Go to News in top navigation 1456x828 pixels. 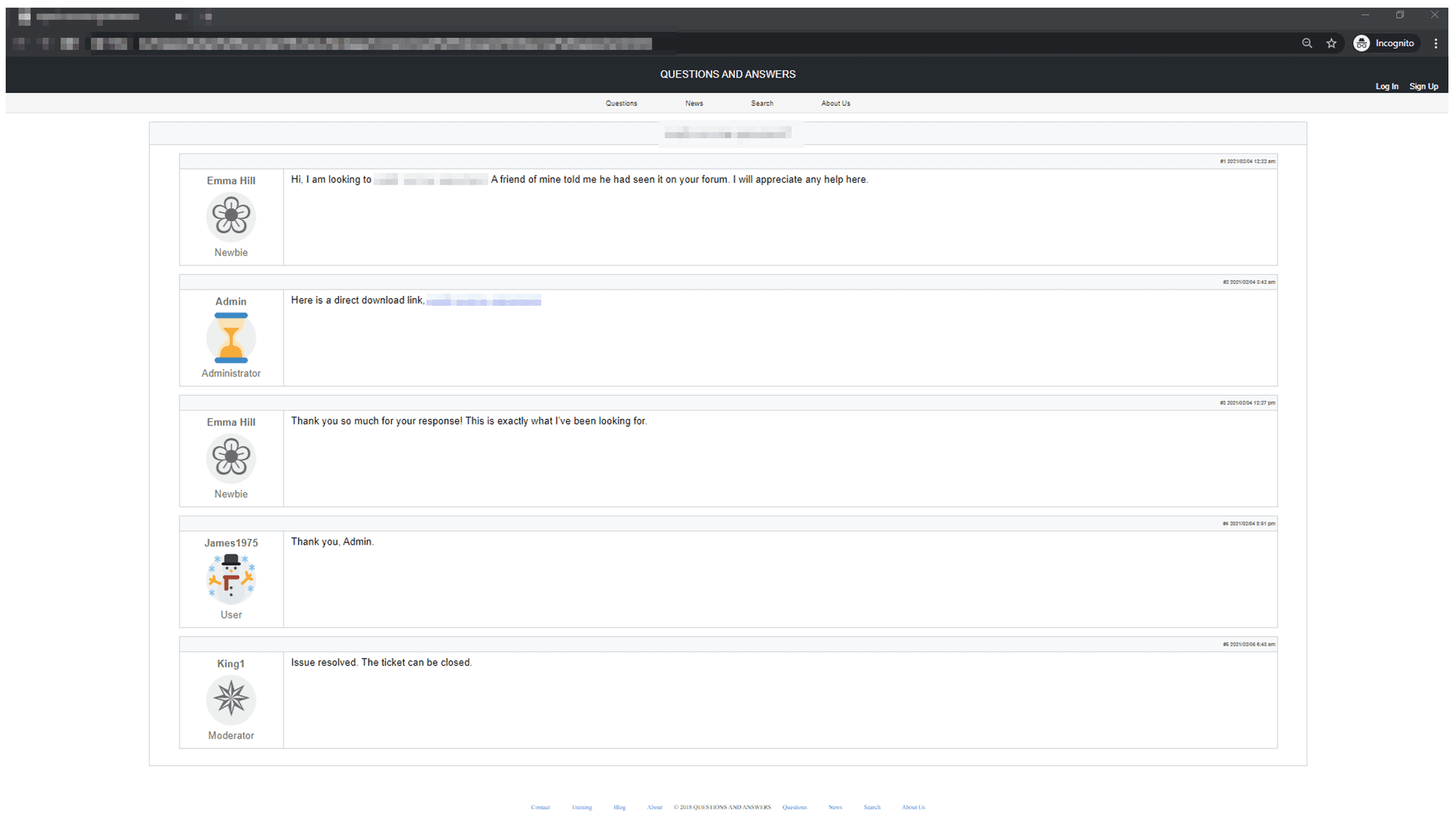[694, 103]
